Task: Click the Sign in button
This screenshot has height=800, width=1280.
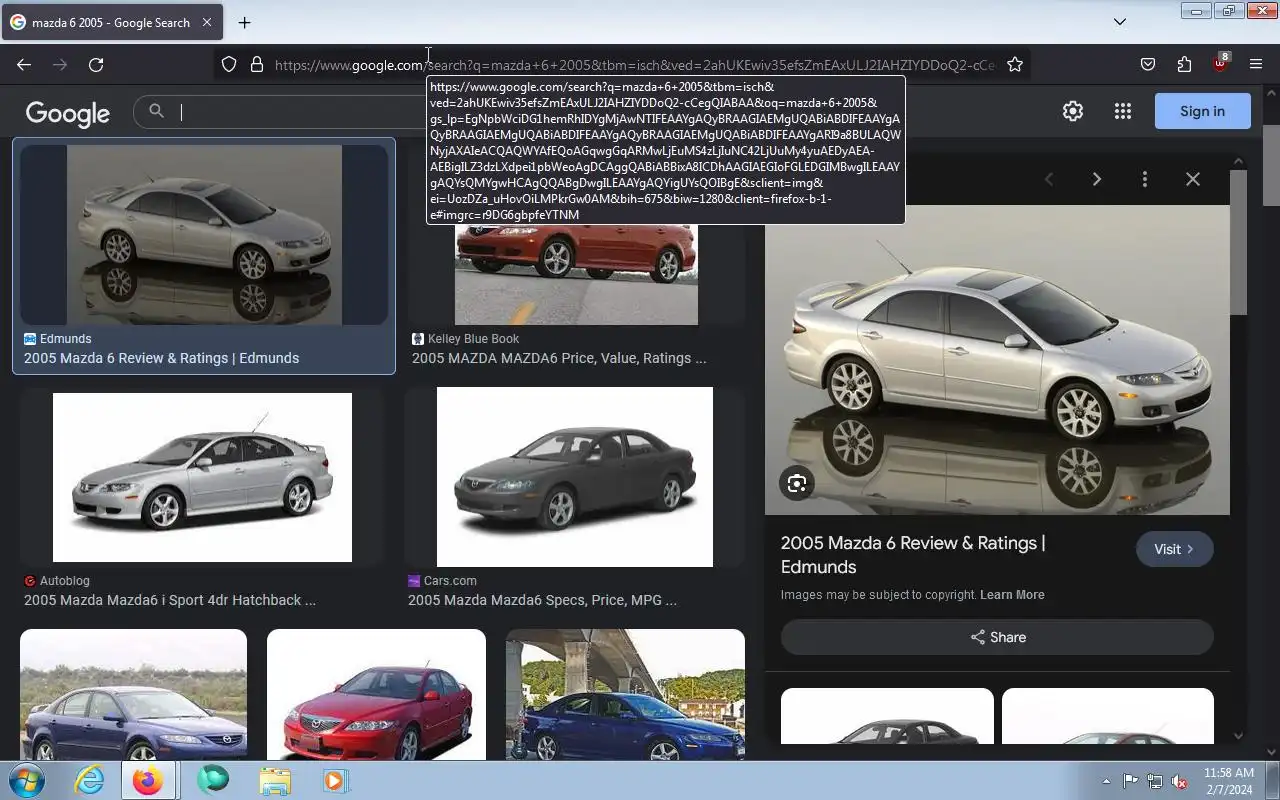Action: (1202, 111)
